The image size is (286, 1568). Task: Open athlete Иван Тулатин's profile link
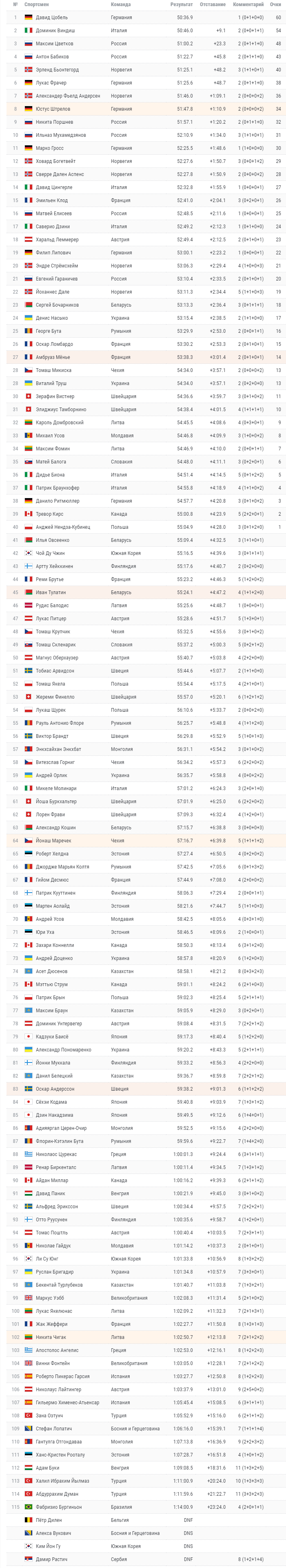(51, 592)
